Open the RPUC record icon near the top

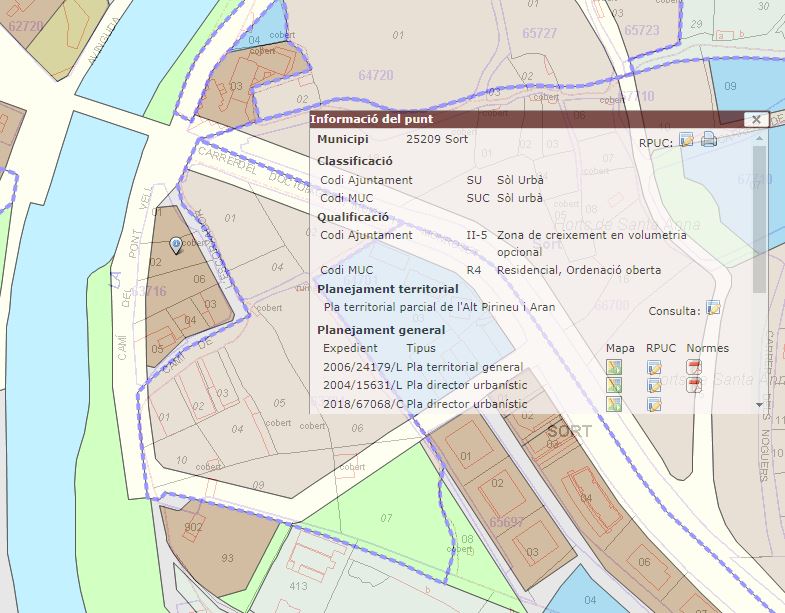tap(687, 140)
